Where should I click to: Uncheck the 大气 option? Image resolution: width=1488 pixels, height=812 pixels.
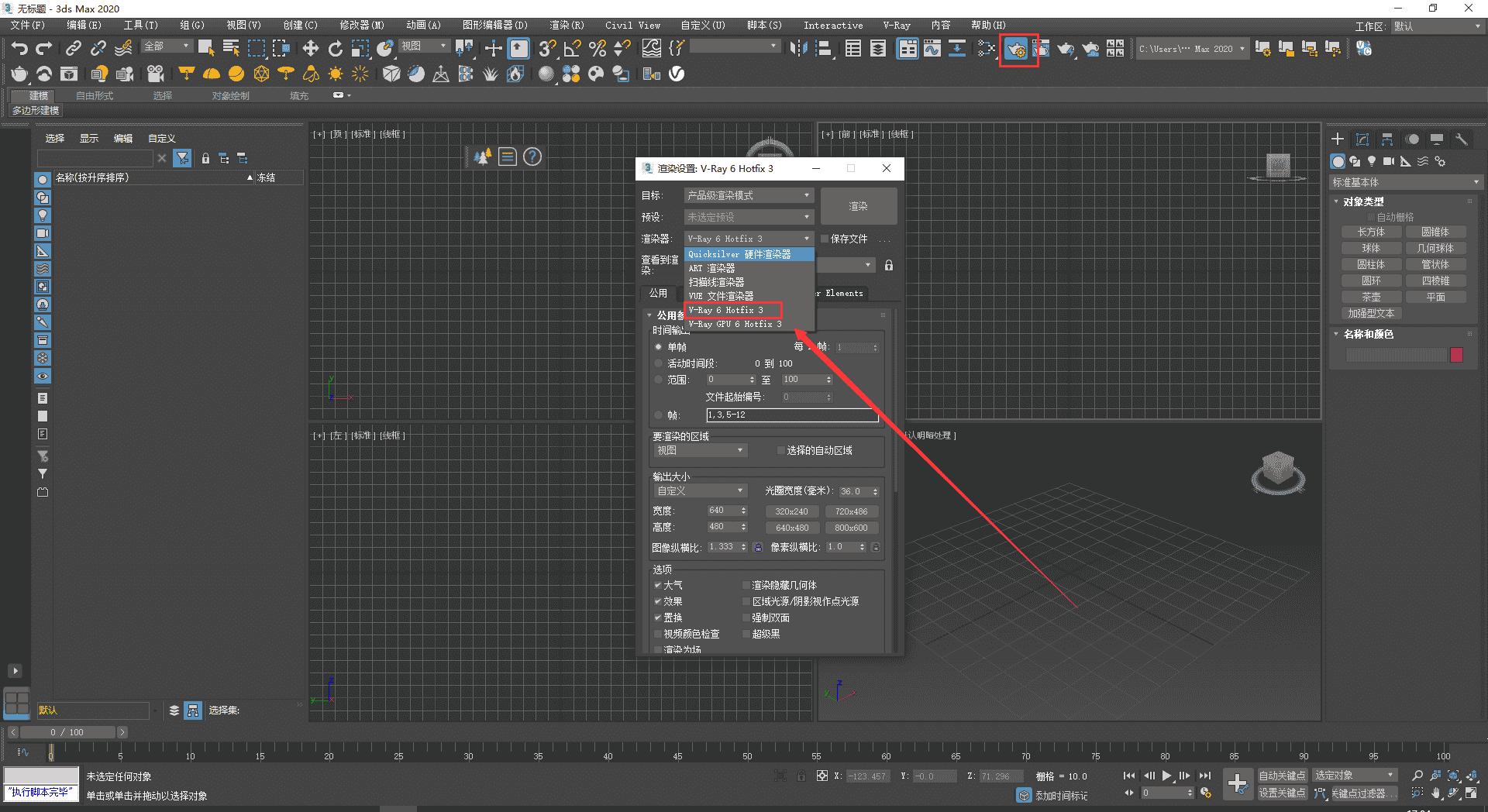(658, 585)
